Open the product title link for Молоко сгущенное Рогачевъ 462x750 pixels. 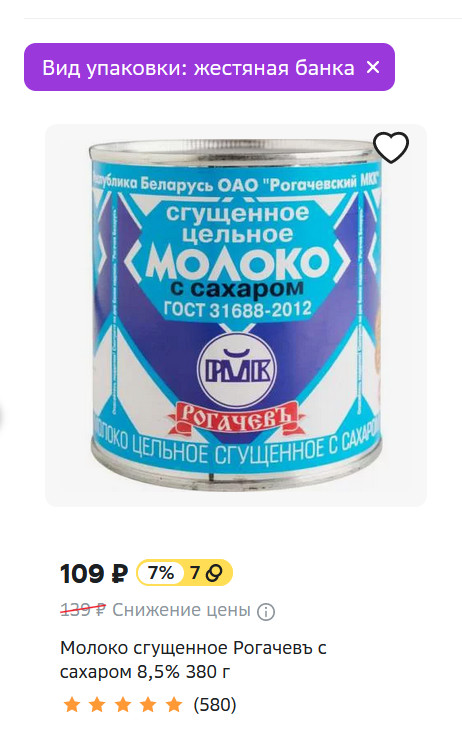pyautogui.click(x=193, y=660)
